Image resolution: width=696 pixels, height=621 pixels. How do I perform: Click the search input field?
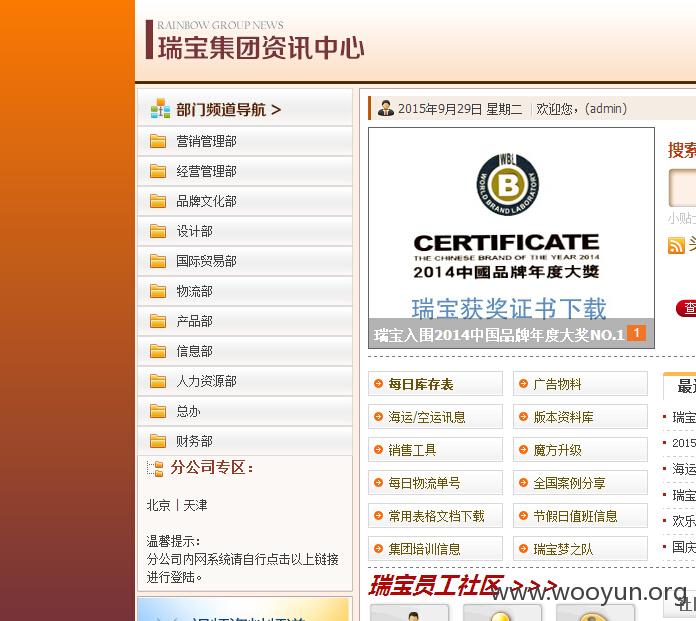coord(683,188)
